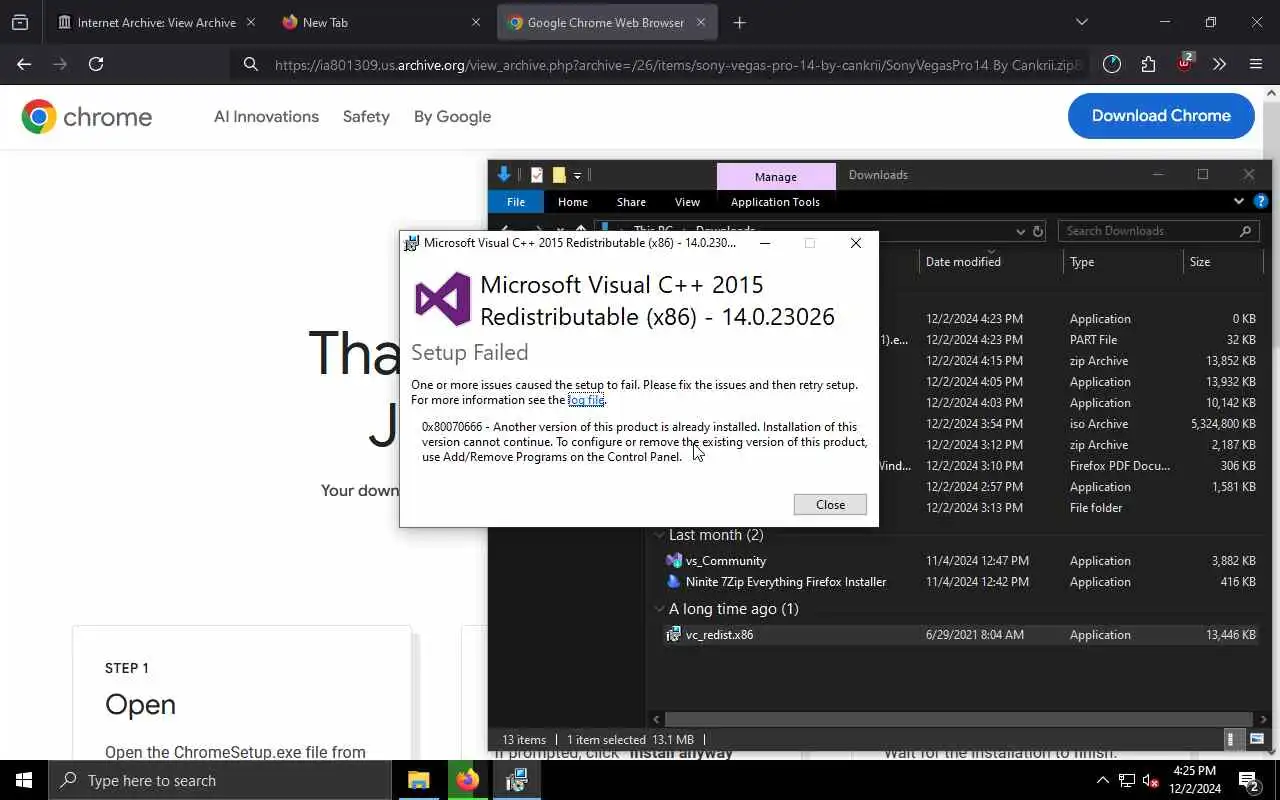
Task: Click the 5,324,800 KB iso Archive size cell
Action: pyautogui.click(x=1223, y=424)
